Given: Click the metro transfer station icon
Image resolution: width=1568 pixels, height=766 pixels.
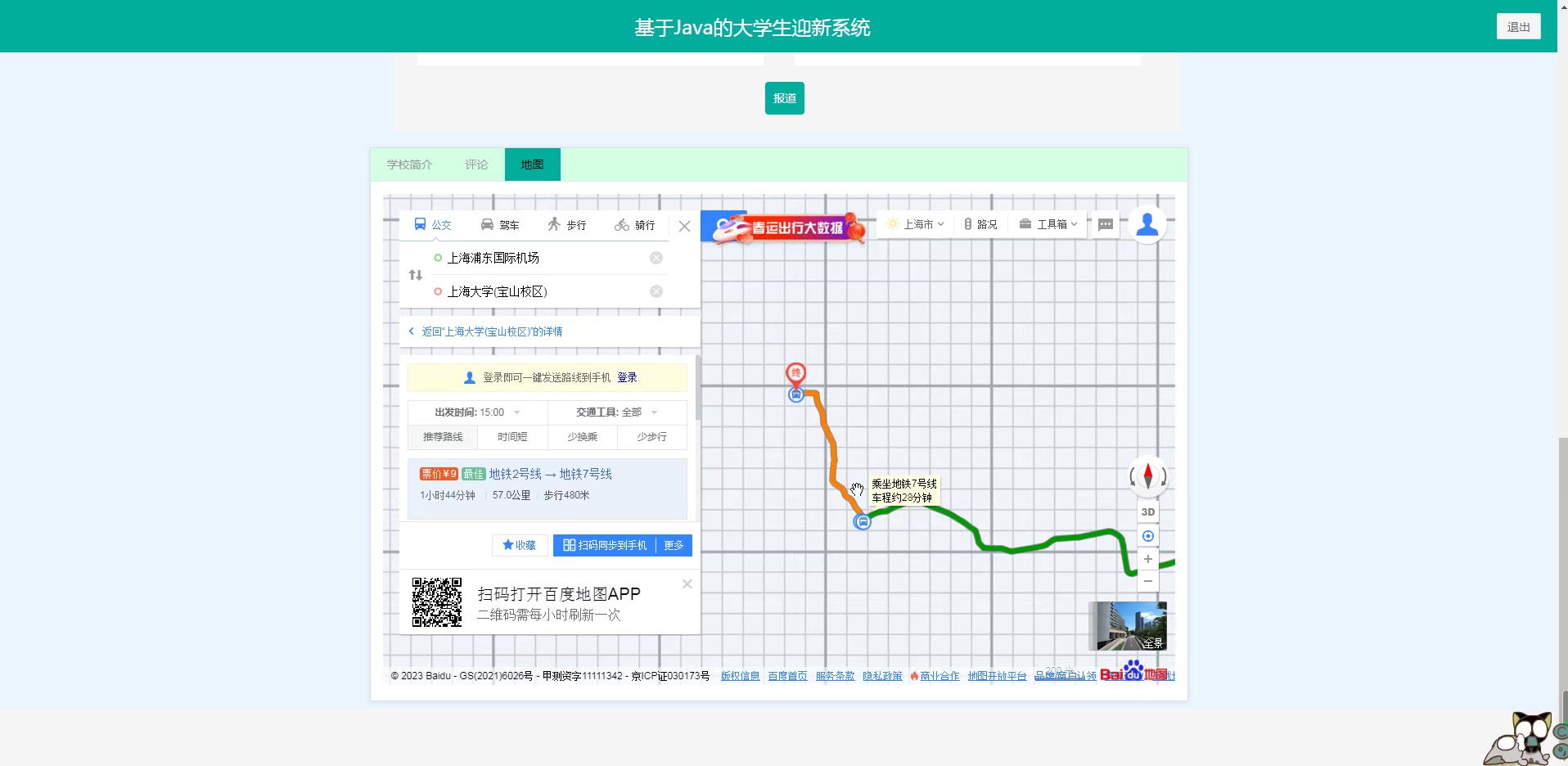Looking at the screenshot, I should (x=863, y=521).
